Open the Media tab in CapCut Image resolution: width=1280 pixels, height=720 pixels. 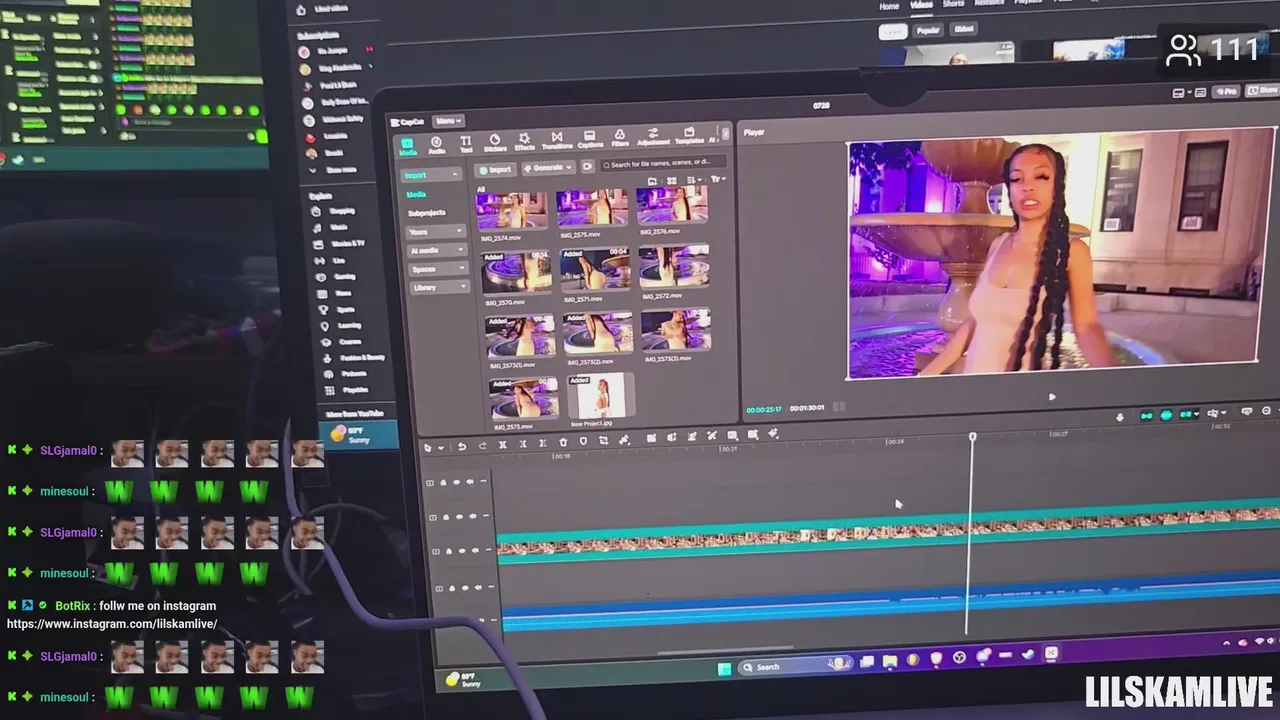click(x=408, y=146)
